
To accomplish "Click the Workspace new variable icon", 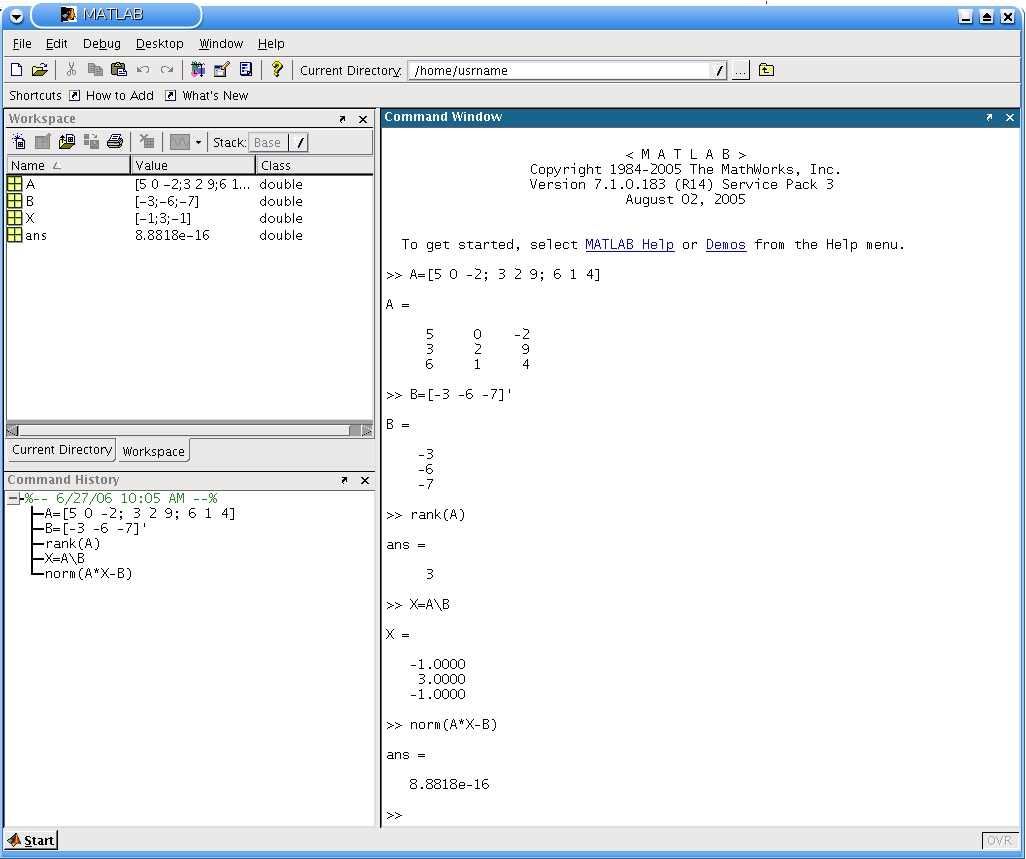I will coord(19,141).
